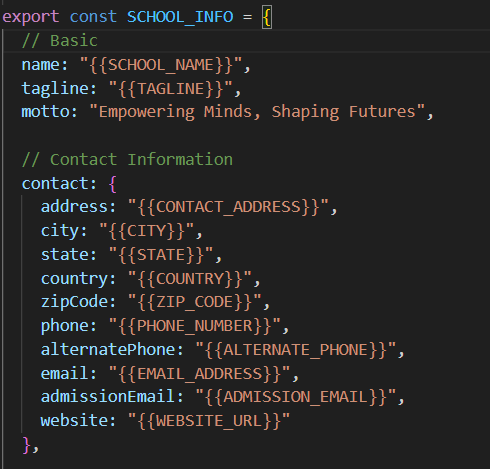The height and width of the screenshot is (469, 490).
Task: Place cursor at highlighted opening brace
Action: point(267,18)
